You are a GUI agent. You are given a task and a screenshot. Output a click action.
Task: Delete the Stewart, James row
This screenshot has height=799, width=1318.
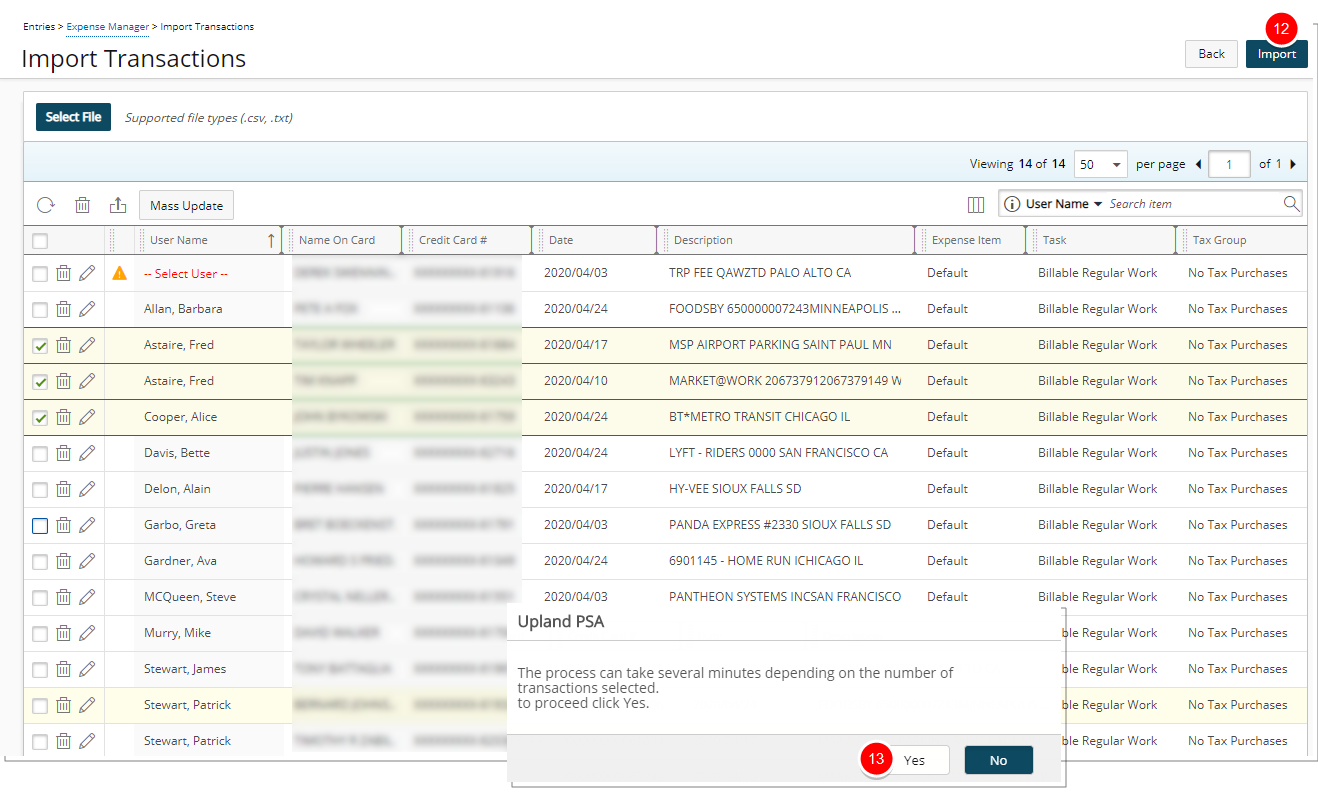tap(63, 669)
